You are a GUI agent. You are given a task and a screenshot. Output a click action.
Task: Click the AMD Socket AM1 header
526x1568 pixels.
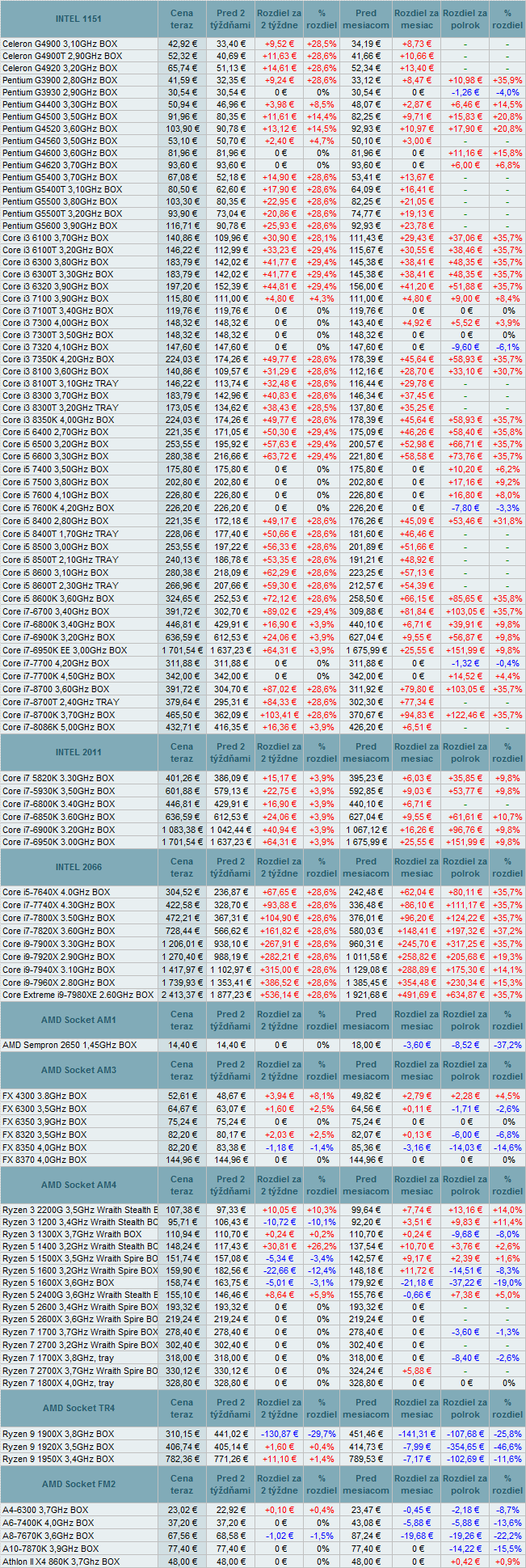click(x=78, y=1020)
